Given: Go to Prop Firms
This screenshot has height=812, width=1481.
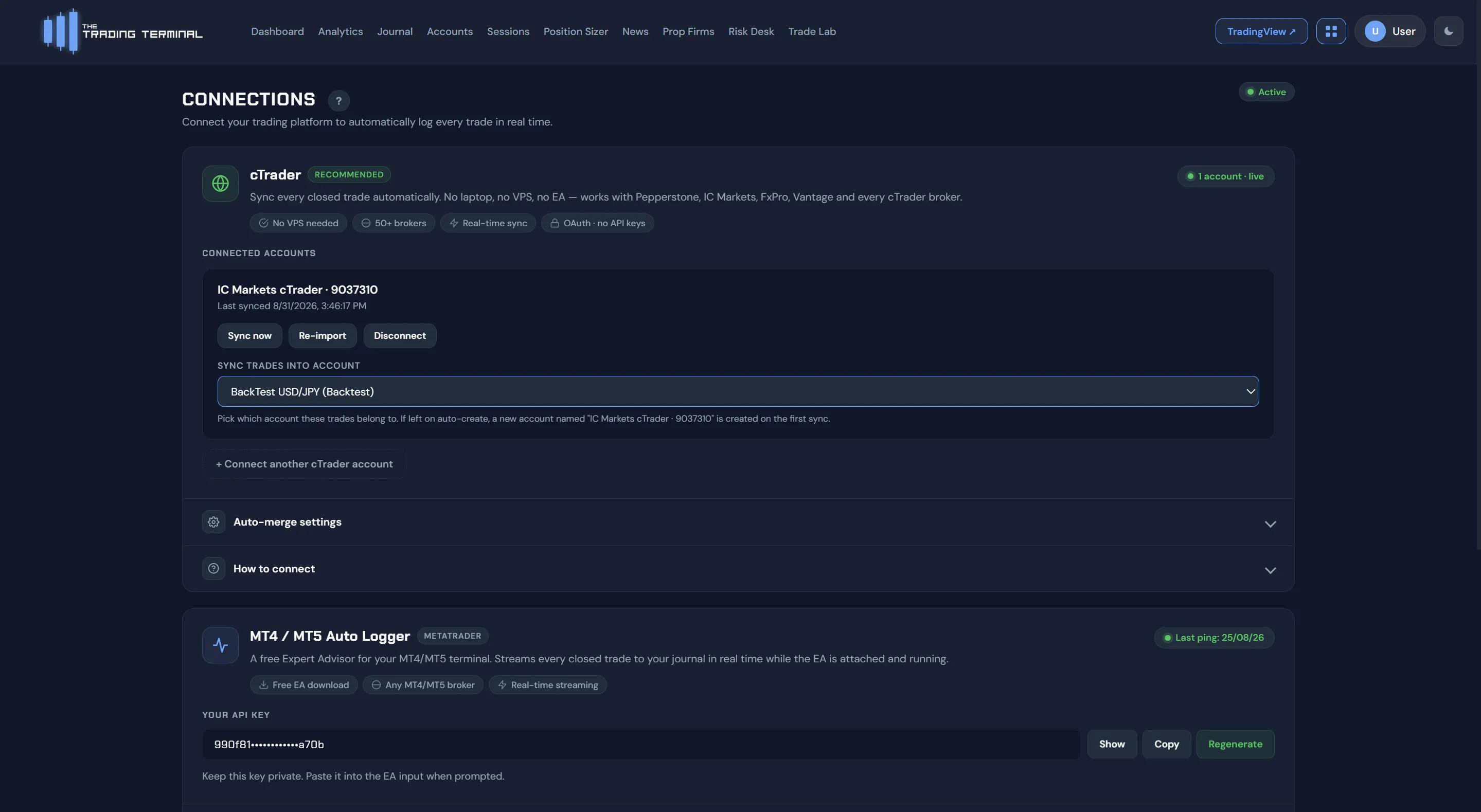Looking at the screenshot, I should (x=688, y=31).
